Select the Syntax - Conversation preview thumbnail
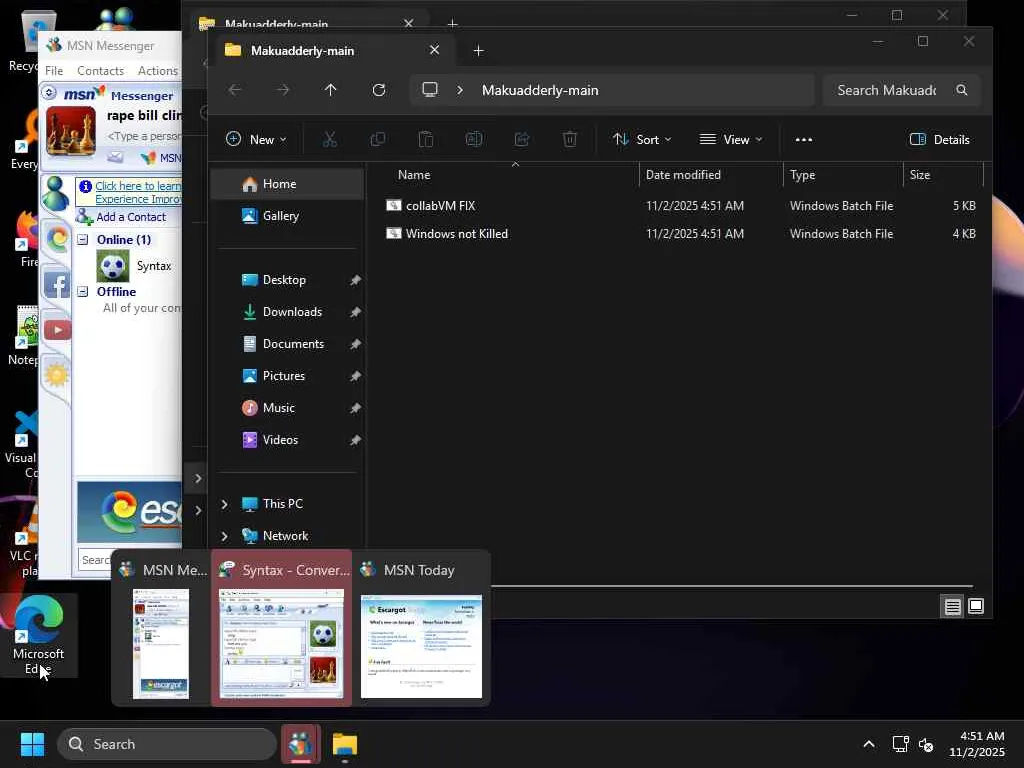The image size is (1024, 768). (x=281, y=628)
